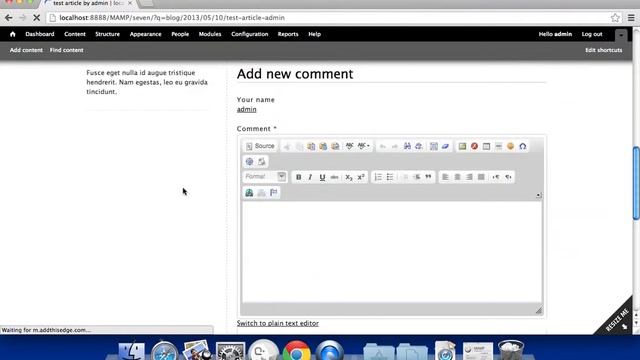Click the Increase Indent icon
The image size is (640, 360).
pos(416,177)
